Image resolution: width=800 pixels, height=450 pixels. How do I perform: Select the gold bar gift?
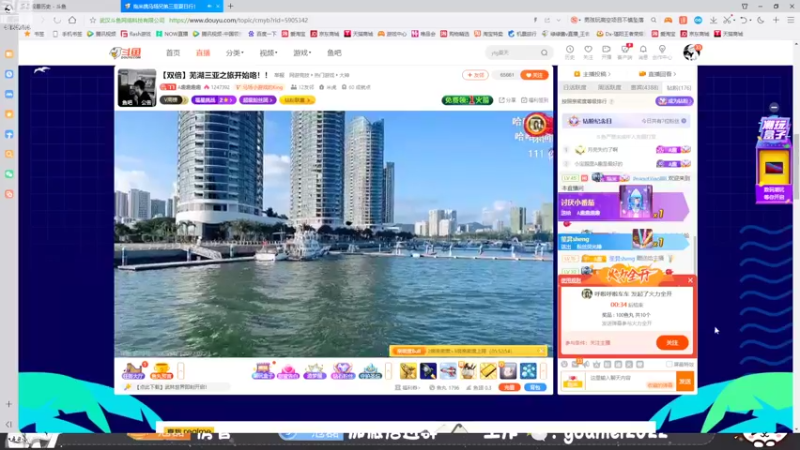point(488,371)
